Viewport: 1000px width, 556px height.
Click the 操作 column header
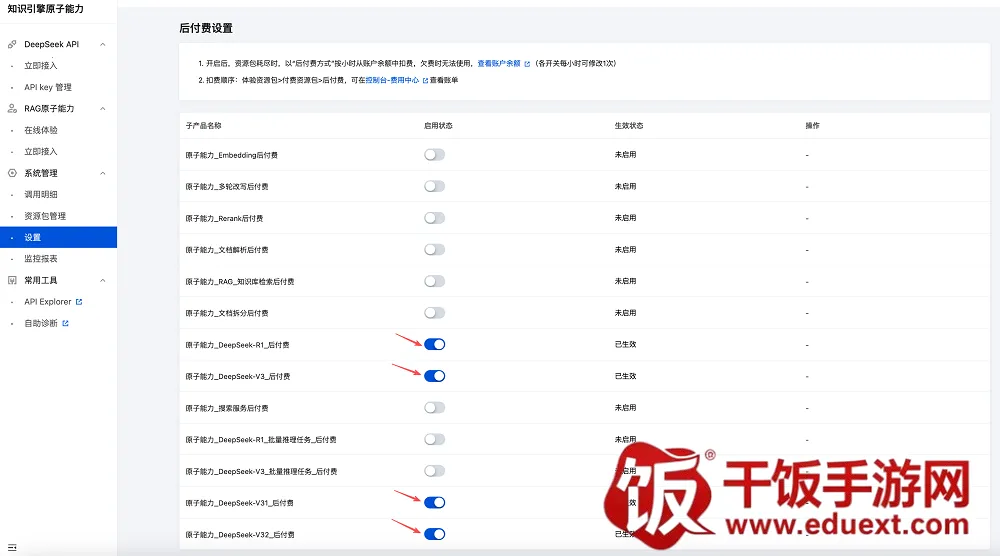[812, 126]
